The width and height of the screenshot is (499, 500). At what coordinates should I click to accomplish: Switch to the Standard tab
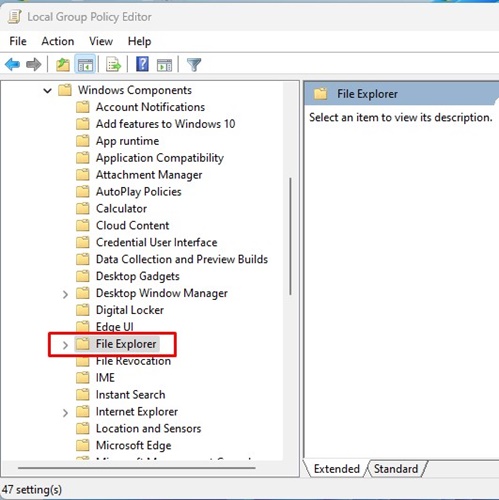click(x=396, y=469)
